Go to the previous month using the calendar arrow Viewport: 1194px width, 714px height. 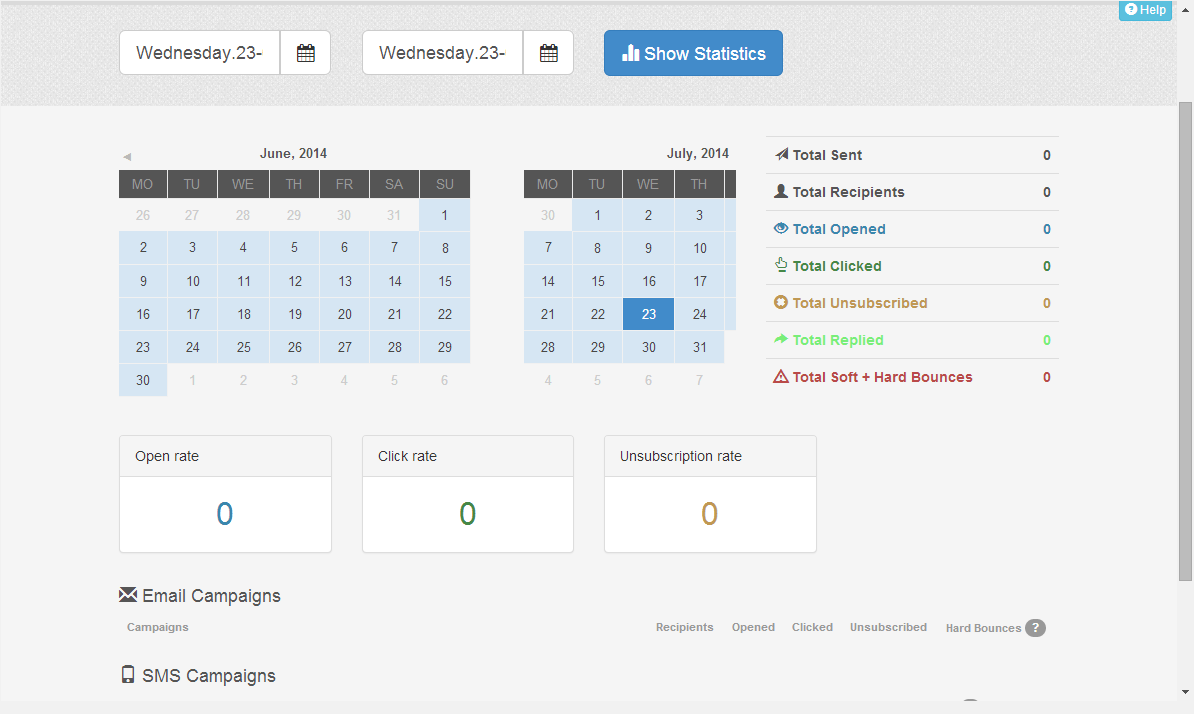tap(127, 157)
